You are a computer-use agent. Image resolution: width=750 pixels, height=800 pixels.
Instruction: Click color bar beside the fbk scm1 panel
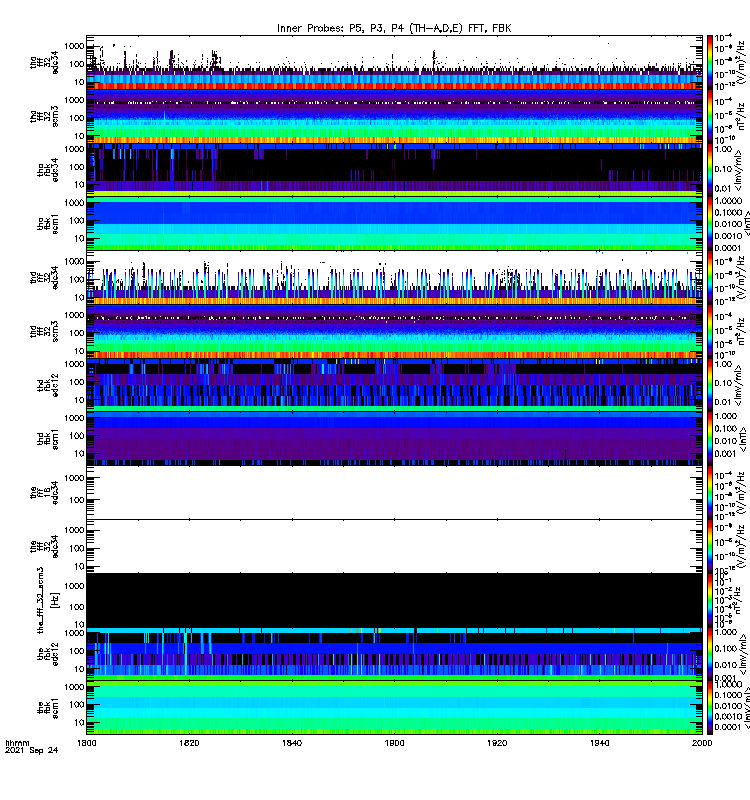click(x=710, y=707)
